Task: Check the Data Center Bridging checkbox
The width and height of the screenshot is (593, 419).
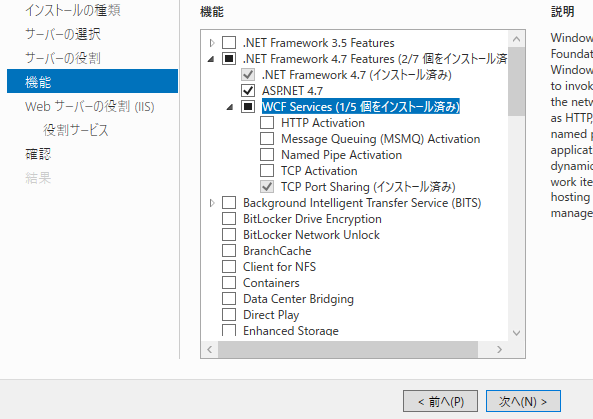Action: [229, 298]
